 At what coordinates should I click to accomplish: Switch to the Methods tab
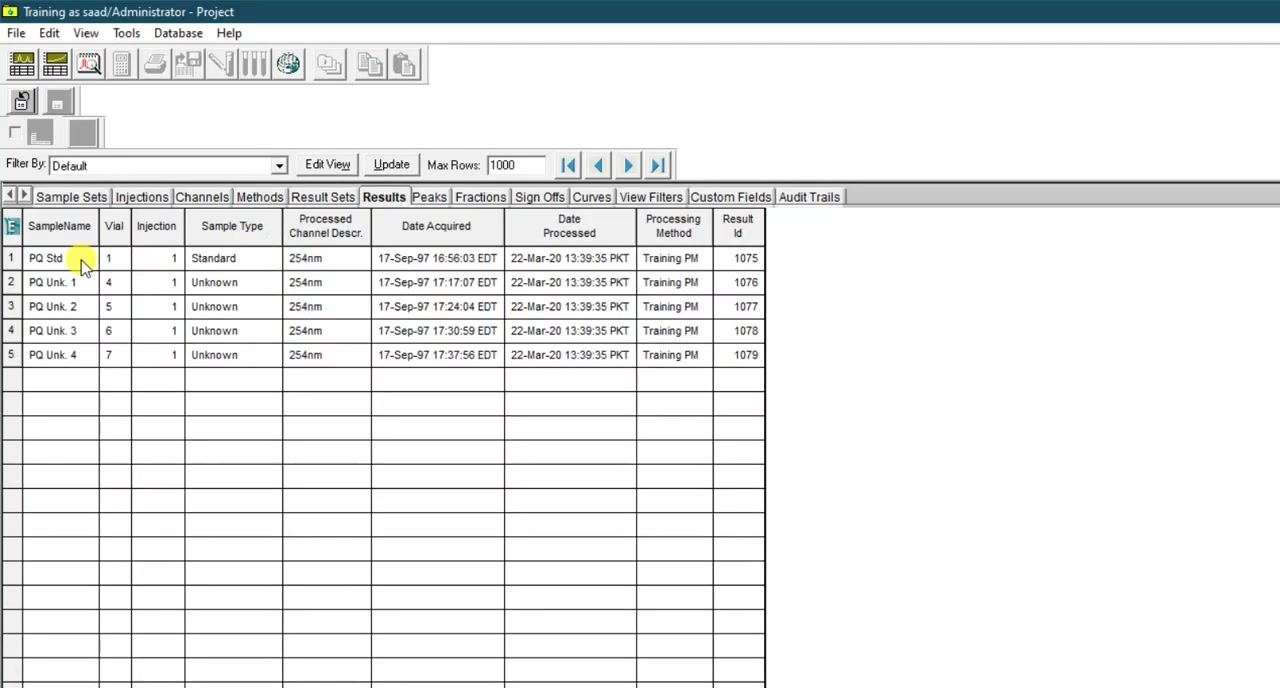tap(260, 197)
